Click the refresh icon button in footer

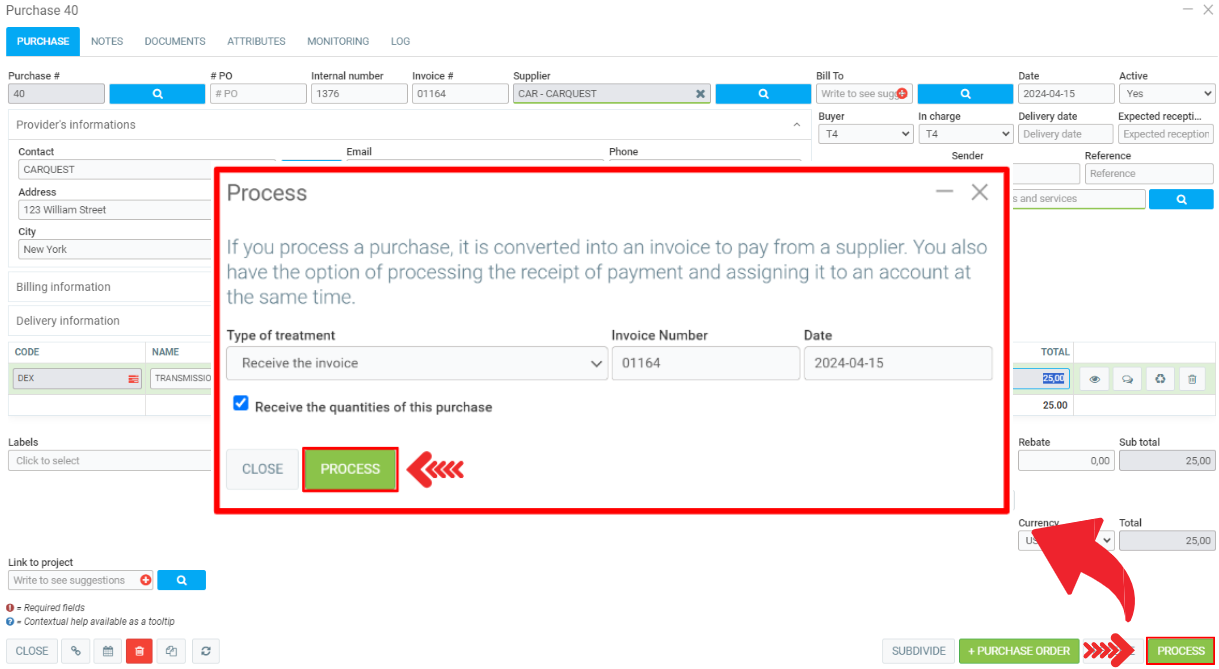[205, 651]
